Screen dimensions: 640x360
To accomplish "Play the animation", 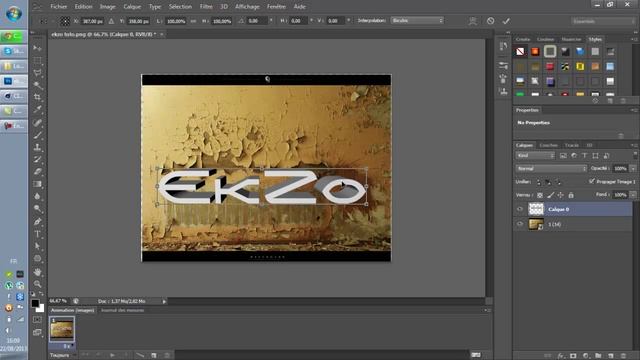I will pyautogui.click(x=112, y=355).
